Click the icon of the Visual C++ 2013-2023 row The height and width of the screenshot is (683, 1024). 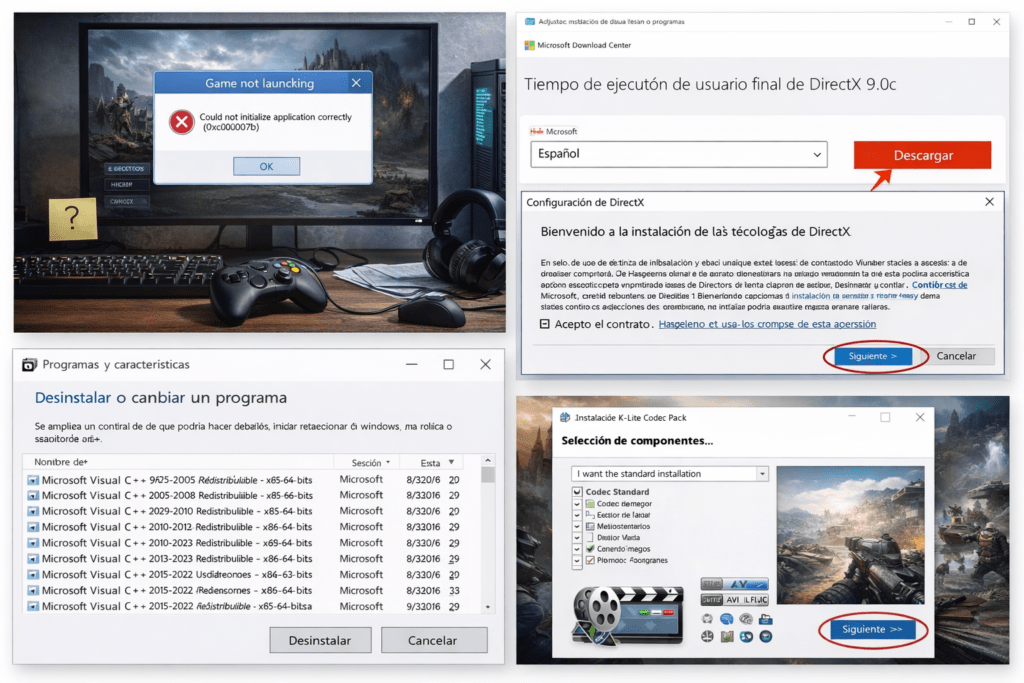[33, 559]
